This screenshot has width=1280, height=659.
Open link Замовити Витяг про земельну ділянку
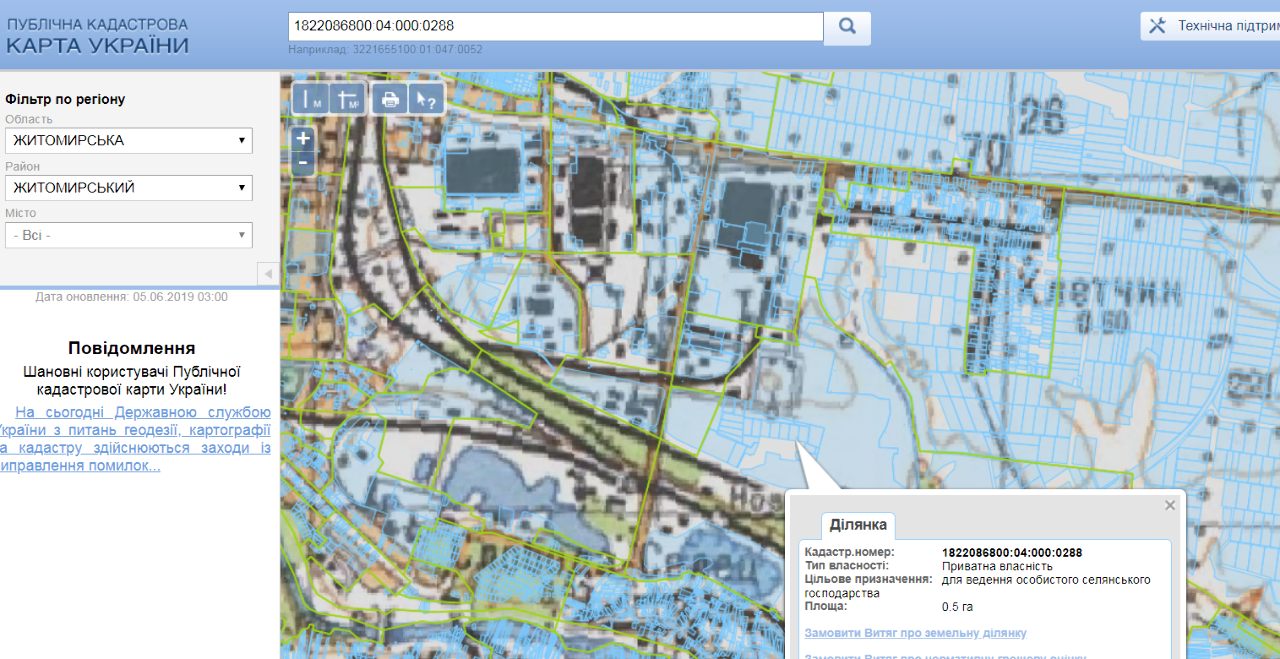coord(915,633)
